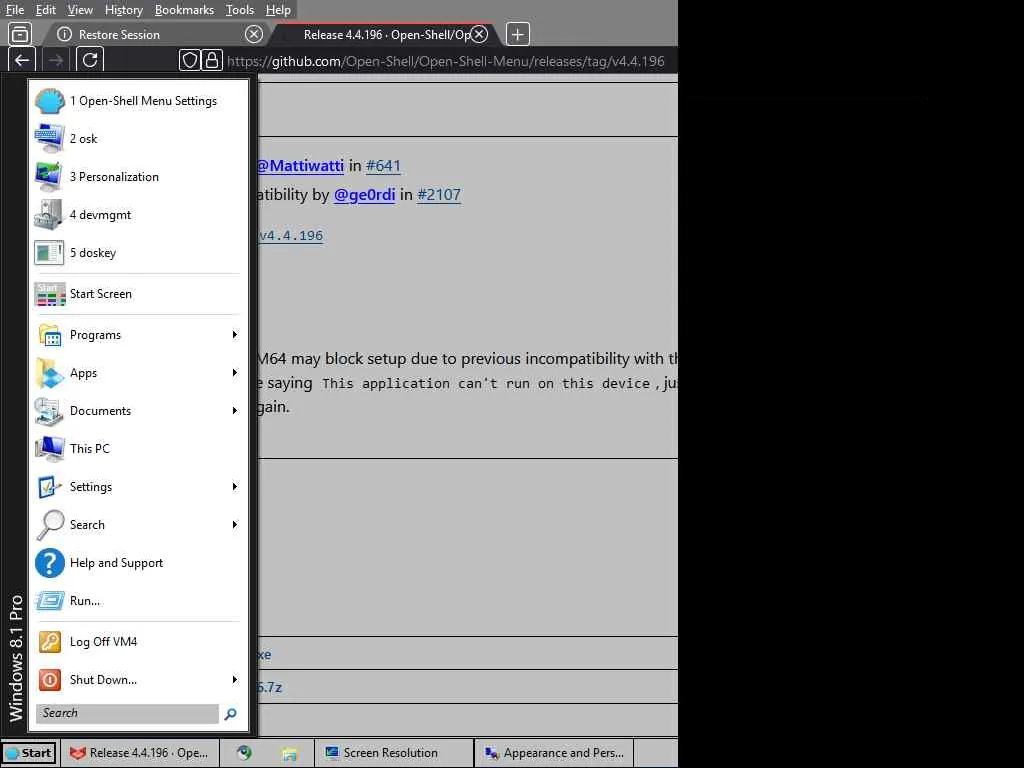1024x768 pixels.
Task: Open File Explorer icon on taskbar
Action: [x=289, y=753]
